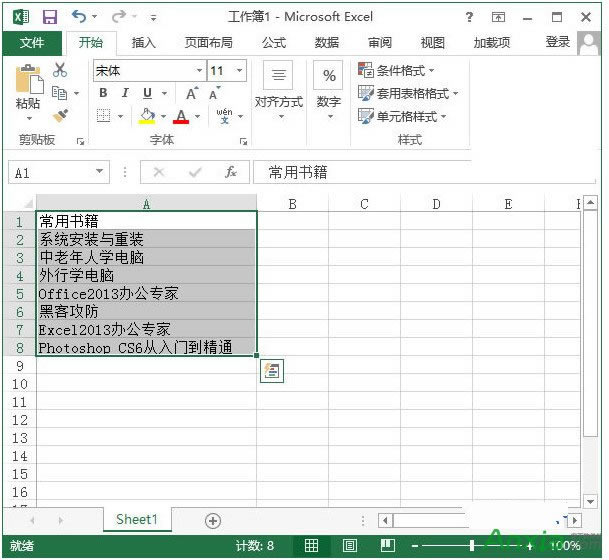Toggle Underline formatting
Image resolution: width=609 pixels, height=560 pixels.
(x=147, y=93)
